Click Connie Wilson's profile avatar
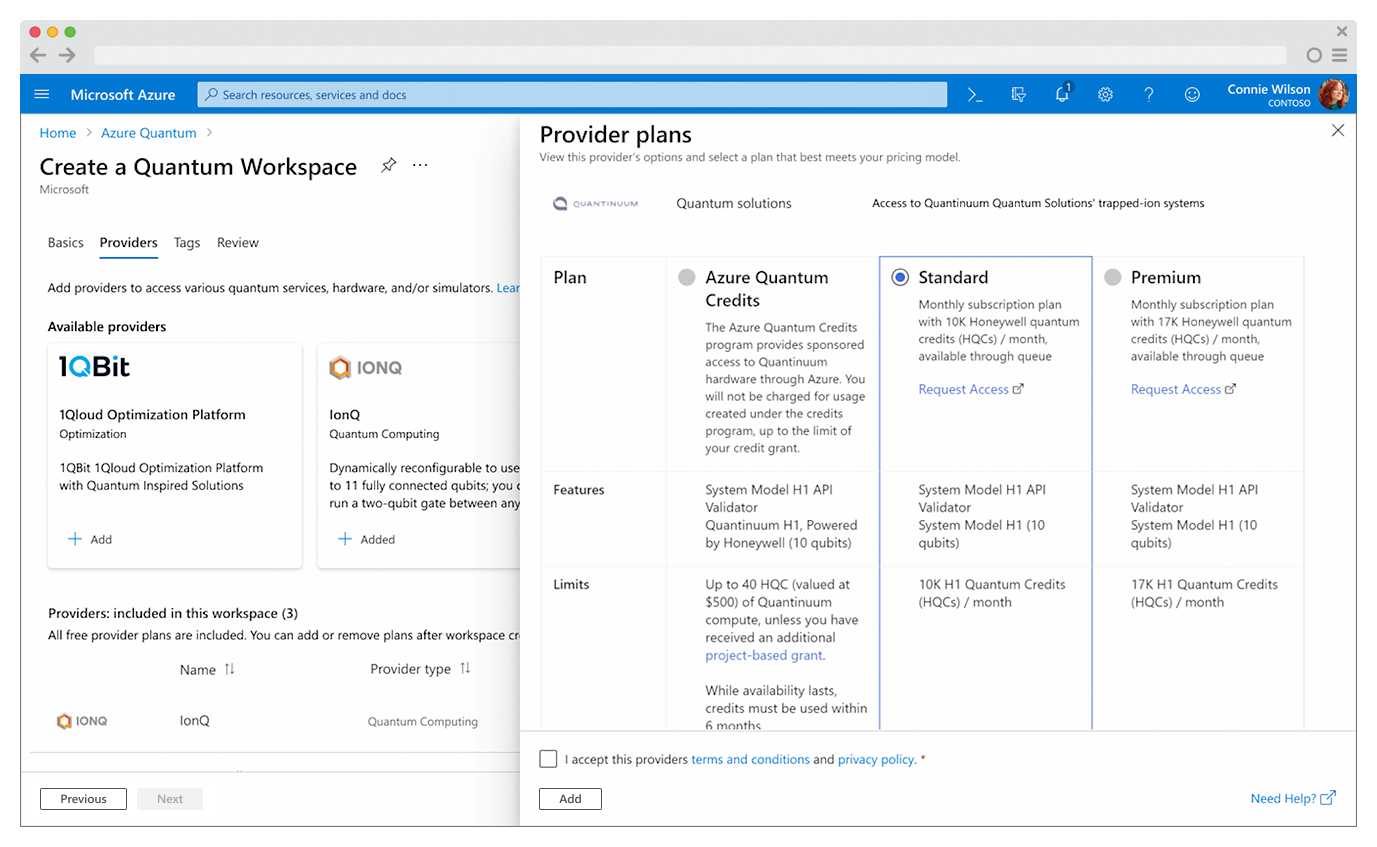Image resolution: width=1377 pixels, height=847 pixels. pyautogui.click(x=1336, y=94)
